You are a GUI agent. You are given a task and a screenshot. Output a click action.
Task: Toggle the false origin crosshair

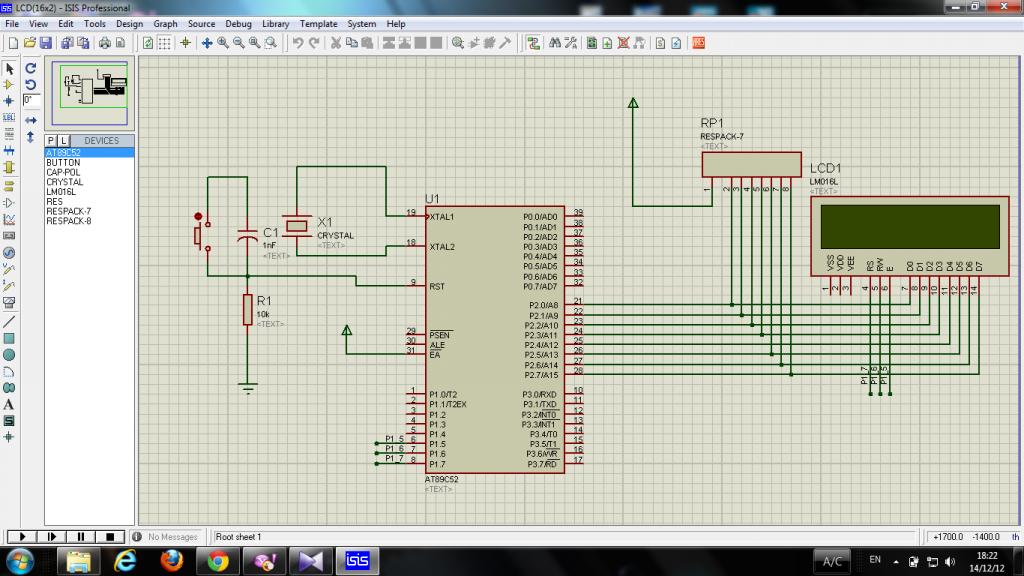click(x=185, y=43)
